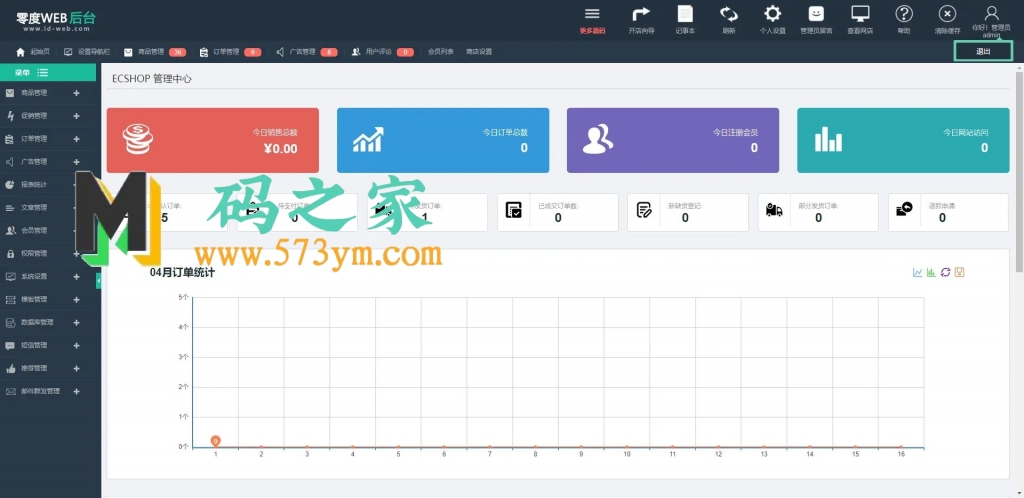Open the 部分发货订单 stat box
The height and width of the screenshot is (498, 1024).
[x=818, y=212]
